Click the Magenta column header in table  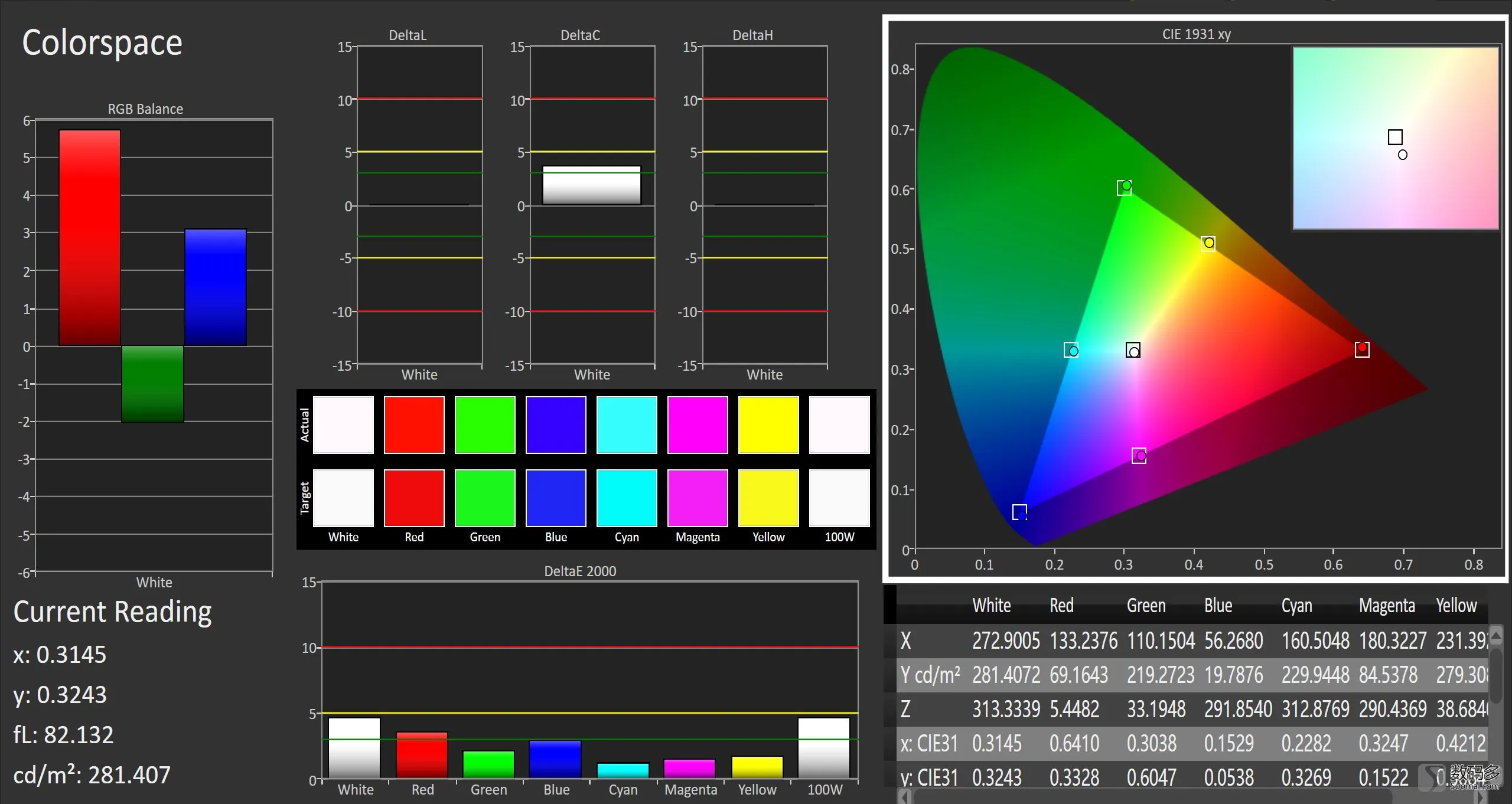[x=1387, y=606]
